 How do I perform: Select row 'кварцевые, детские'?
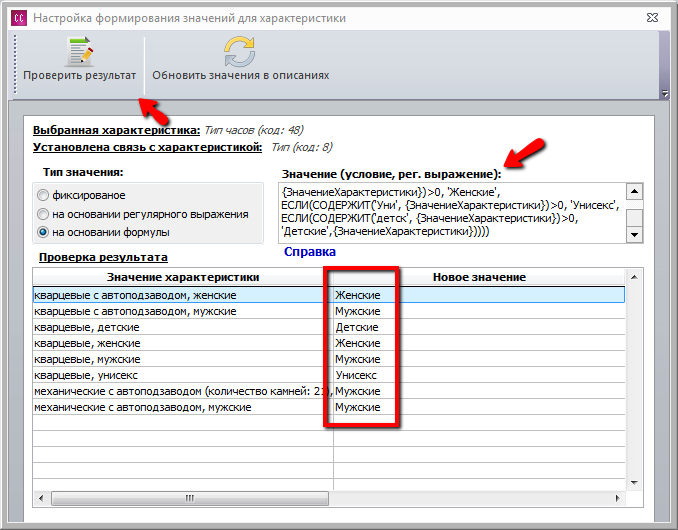pos(329,327)
